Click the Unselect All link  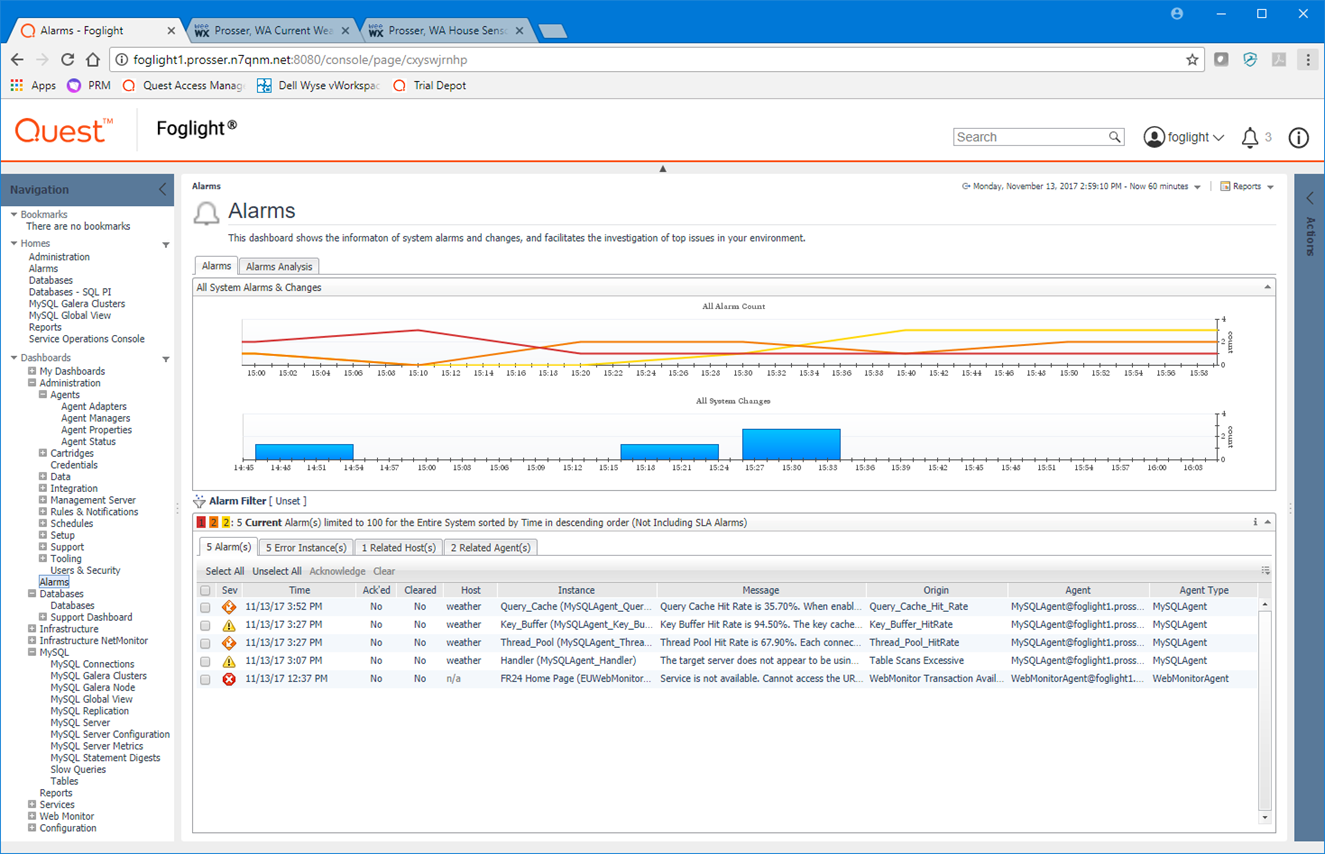pos(277,572)
